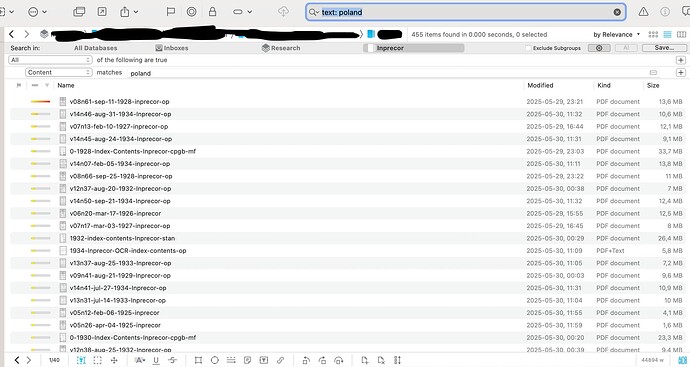
Task: Select the note annotation tool
Action: click(x=247, y=360)
